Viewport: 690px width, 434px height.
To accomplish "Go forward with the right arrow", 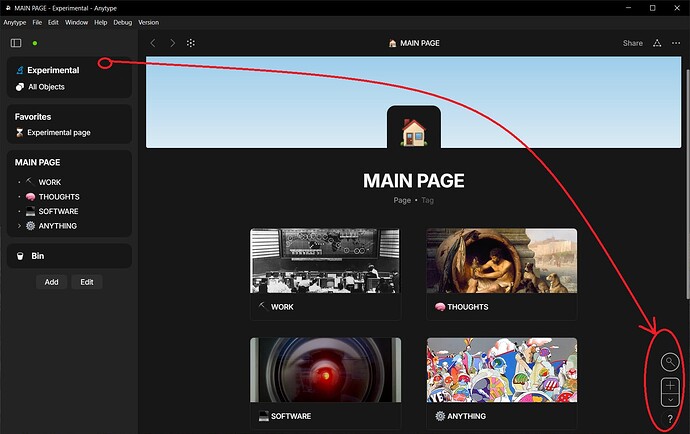I will [x=172, y=43].
